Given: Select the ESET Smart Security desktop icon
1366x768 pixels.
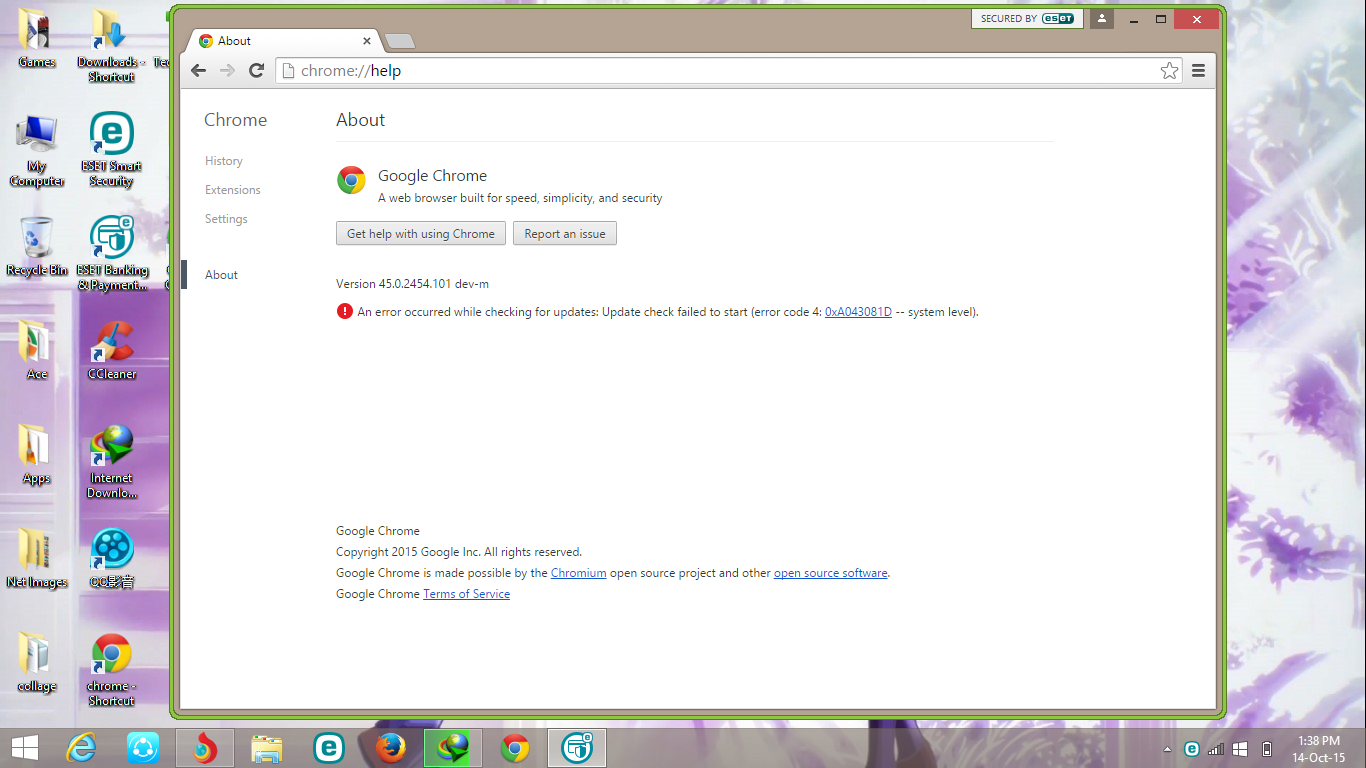Looking at the screenshot, I should (x=111, y=151).
